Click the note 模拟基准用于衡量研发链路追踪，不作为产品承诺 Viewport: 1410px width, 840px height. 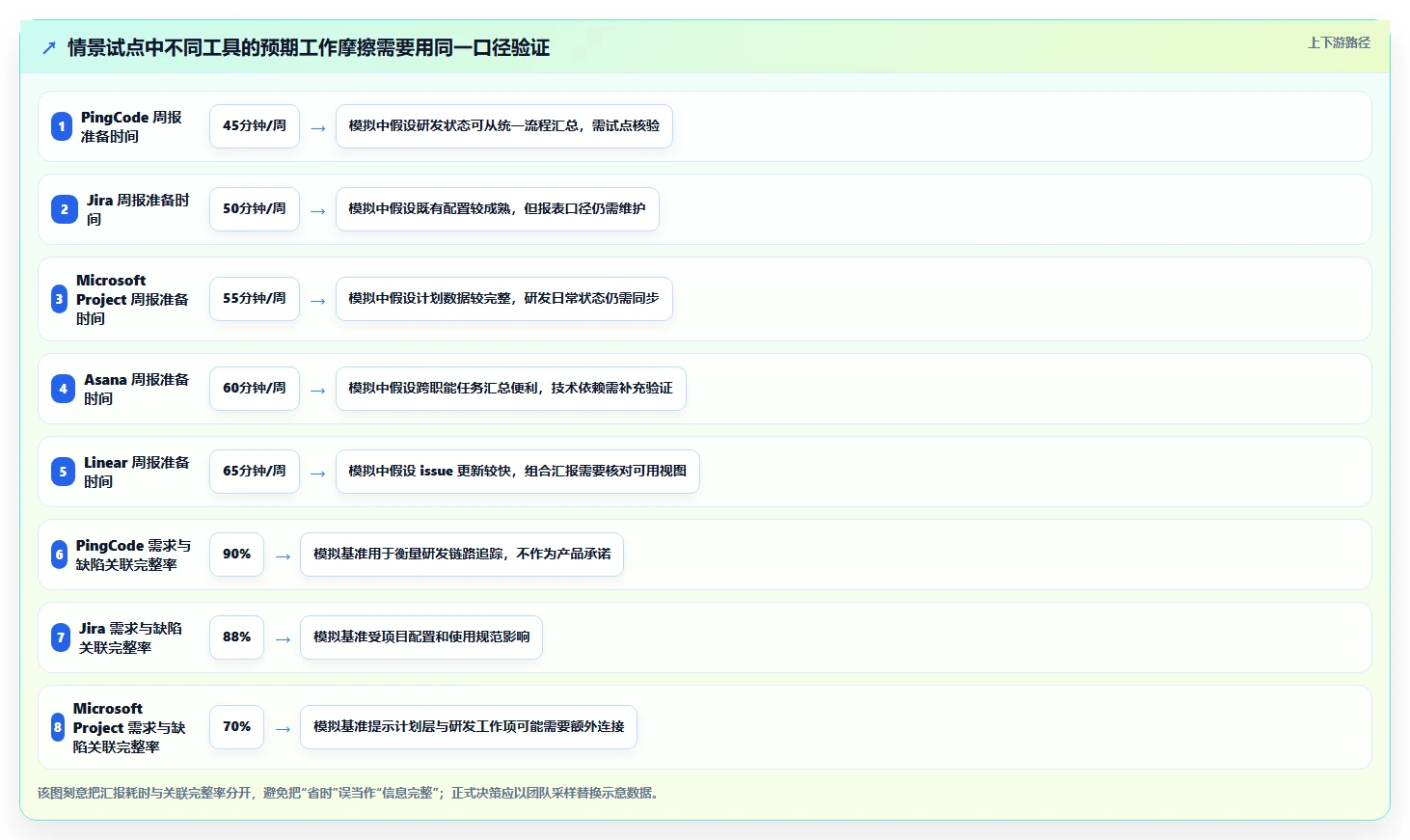pos(462,555)
